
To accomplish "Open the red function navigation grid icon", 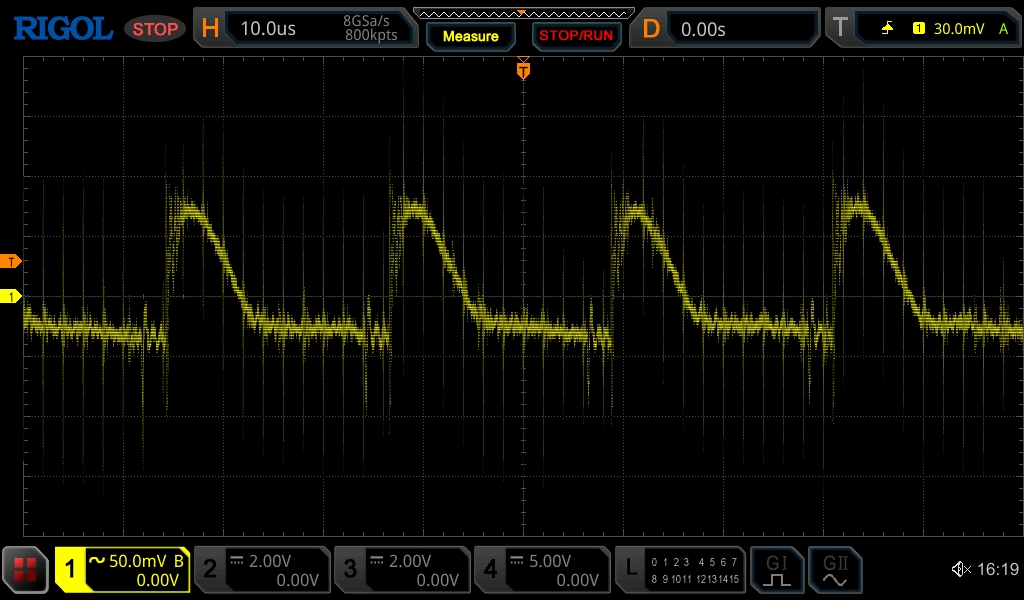I will [25, 570].
